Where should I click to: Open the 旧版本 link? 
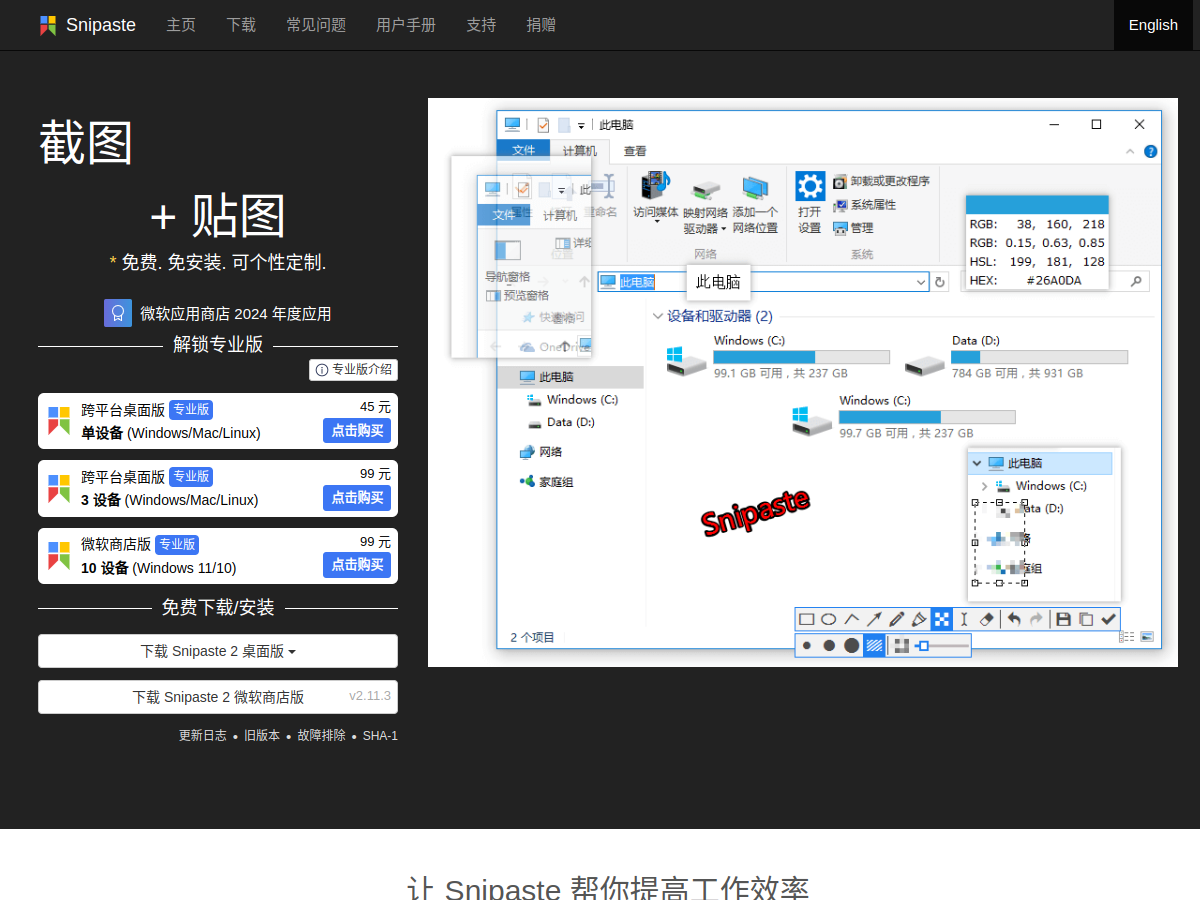pos(262,735)
